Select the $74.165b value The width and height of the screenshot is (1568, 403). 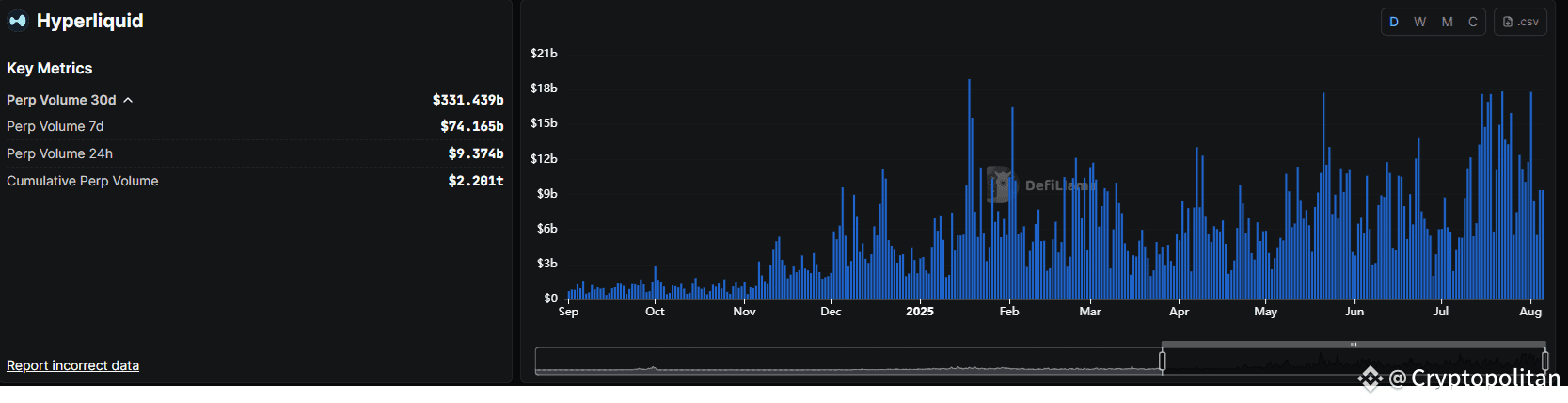(472, 126)
